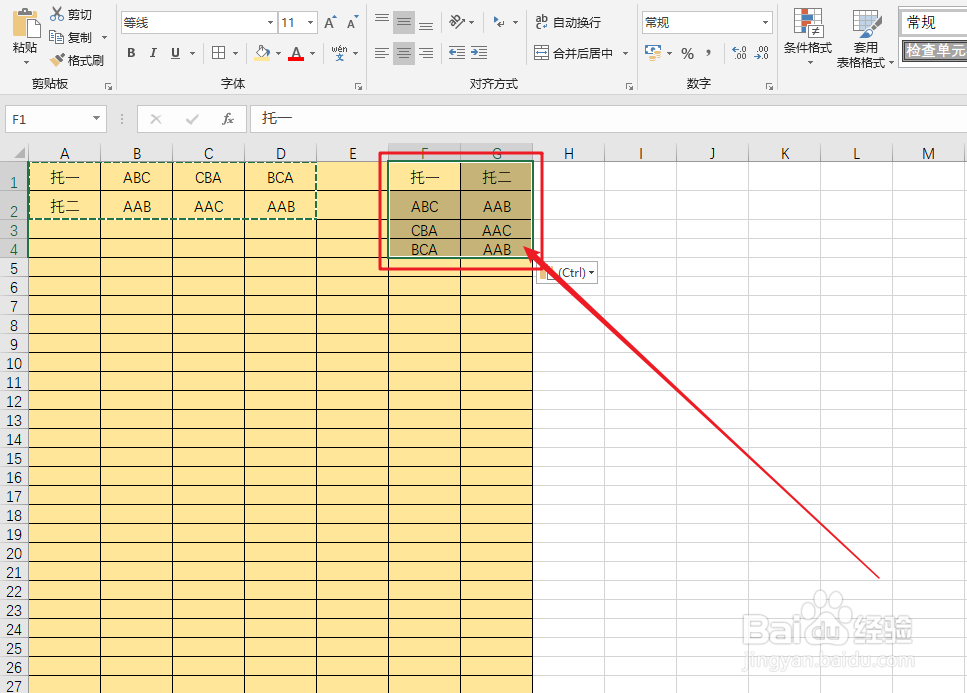Click the Paste (粘贴) clipboard icon
967x693 pixels.
point(26,23)
